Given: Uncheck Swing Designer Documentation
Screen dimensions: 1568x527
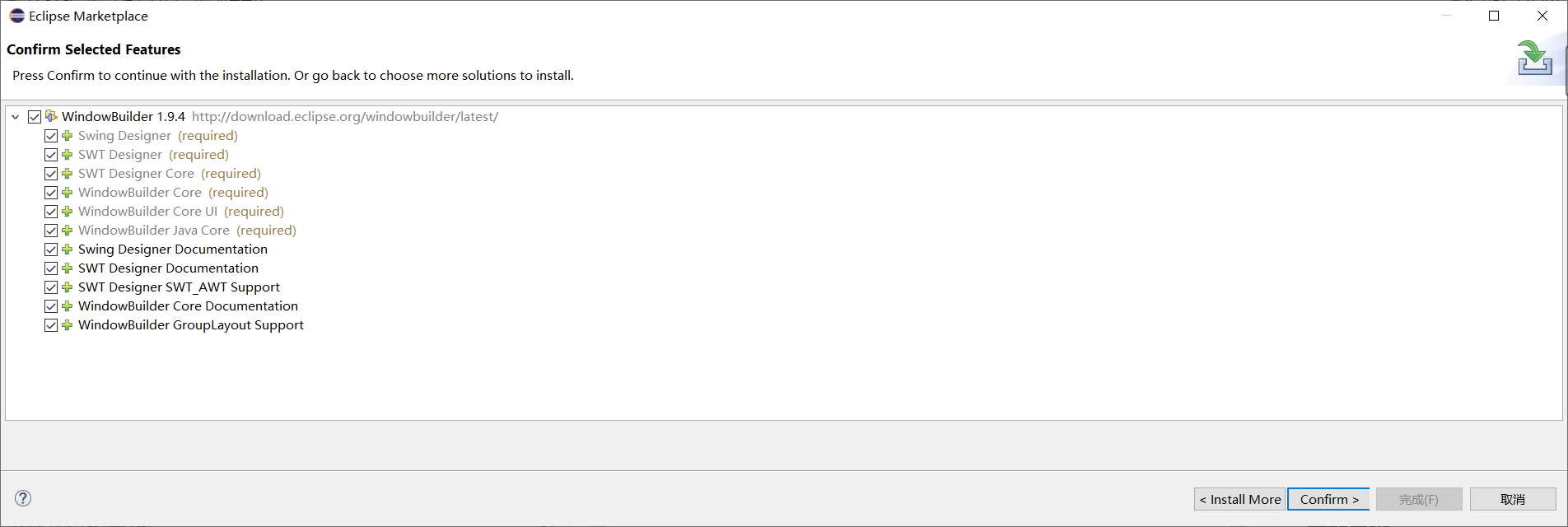Looking at the screenshot, I should click(x=51, y=249).
